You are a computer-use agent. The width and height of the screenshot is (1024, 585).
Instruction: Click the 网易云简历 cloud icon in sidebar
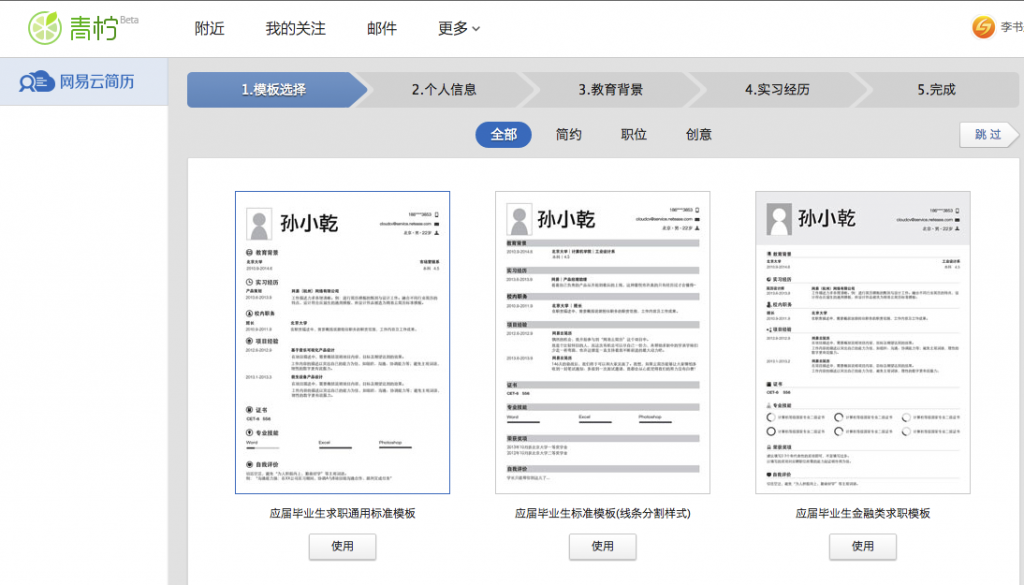(38, 82)
